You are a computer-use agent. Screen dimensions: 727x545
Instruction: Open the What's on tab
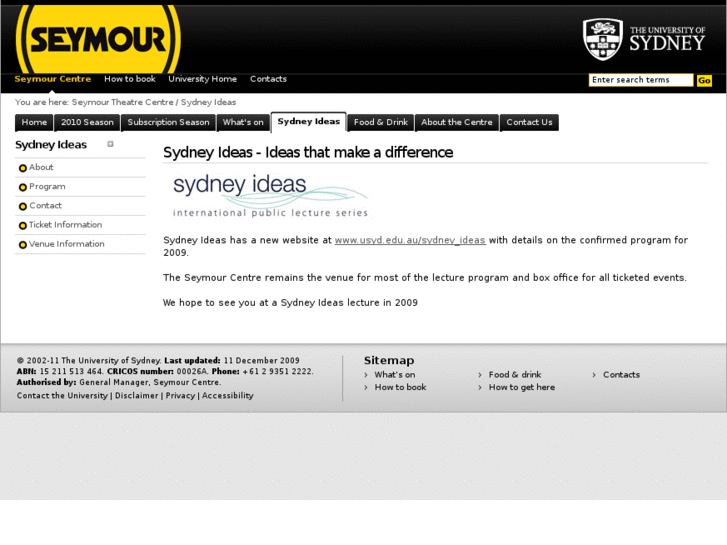click(x=243, y=122)
